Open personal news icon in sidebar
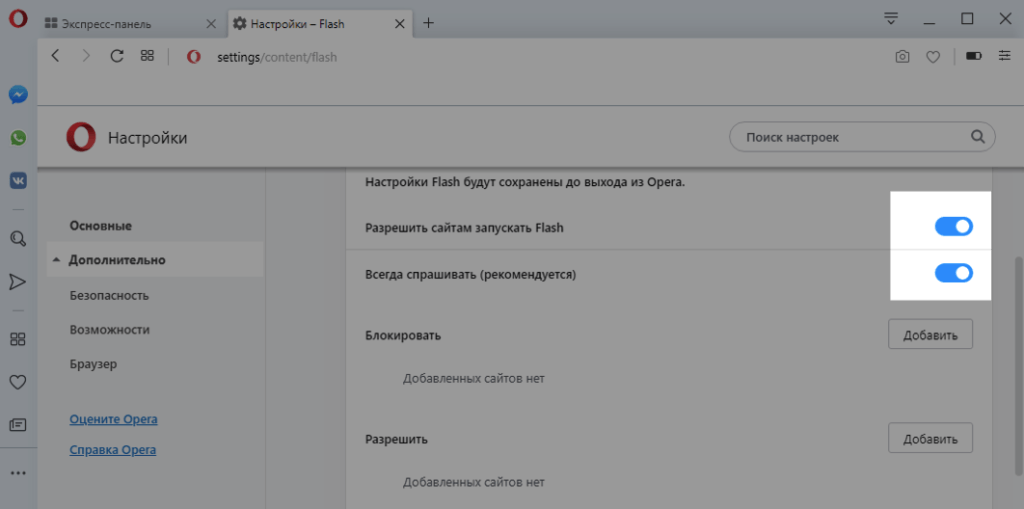Image resolution: width=1024 pixels, height=509 pixels. tap(18, 425)
